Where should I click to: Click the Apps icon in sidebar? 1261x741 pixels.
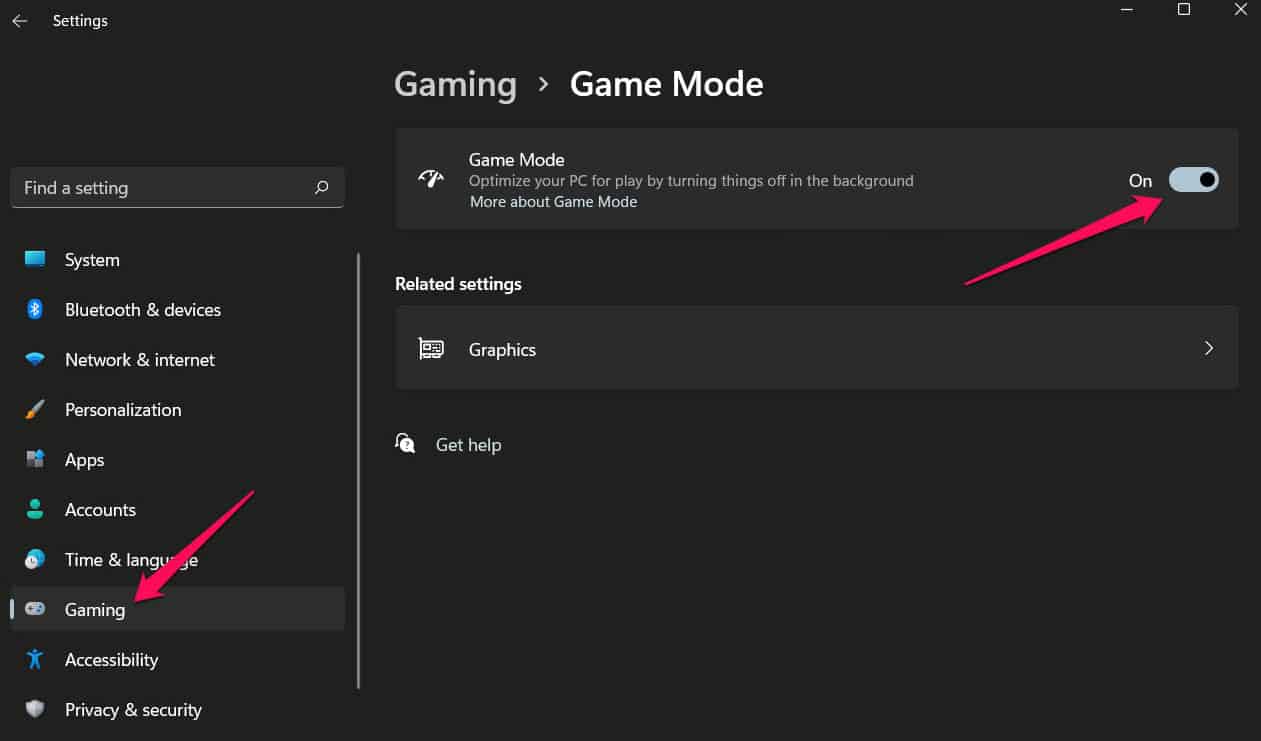click(x=35, y=459)
